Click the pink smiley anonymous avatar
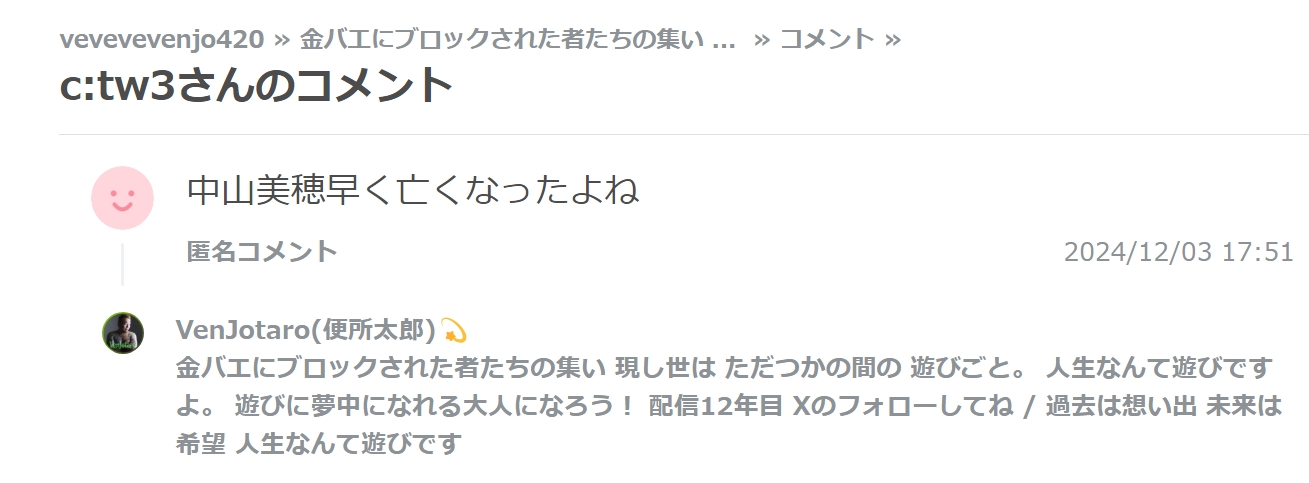The image size is (1309, 483). (122, 198)
